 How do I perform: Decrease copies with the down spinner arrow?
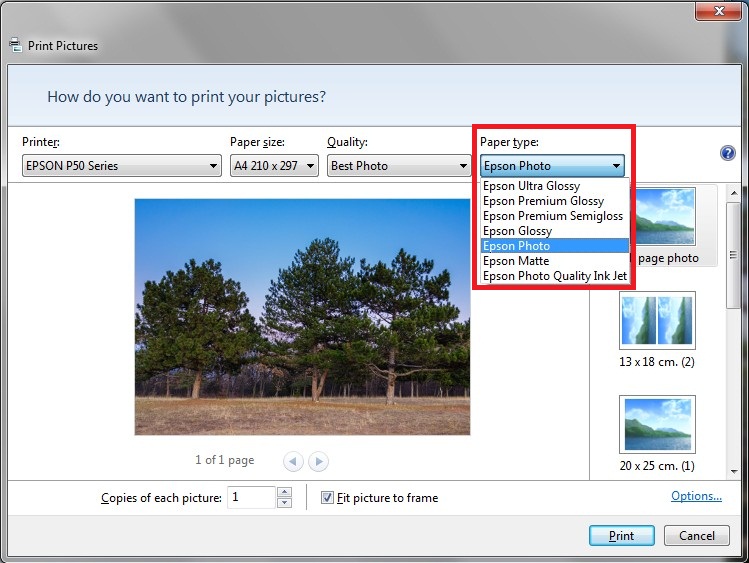(x=284, y=502)
